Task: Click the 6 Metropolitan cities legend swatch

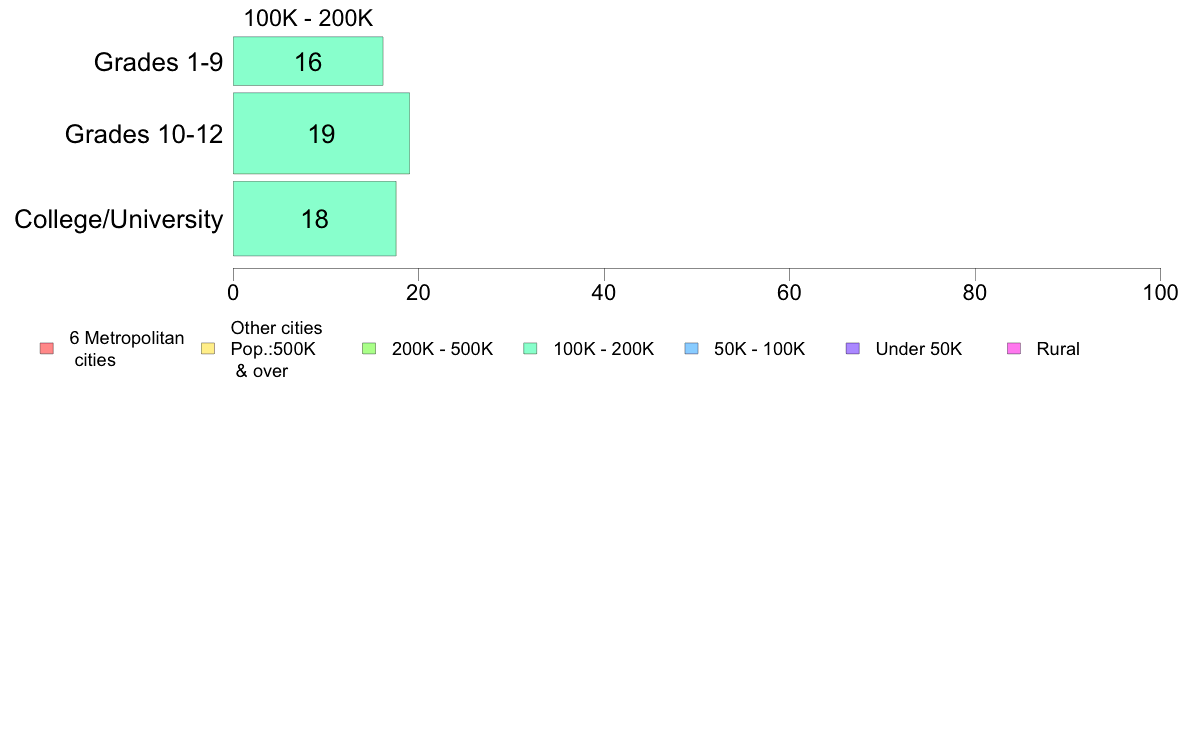Action: pos(47,349)
